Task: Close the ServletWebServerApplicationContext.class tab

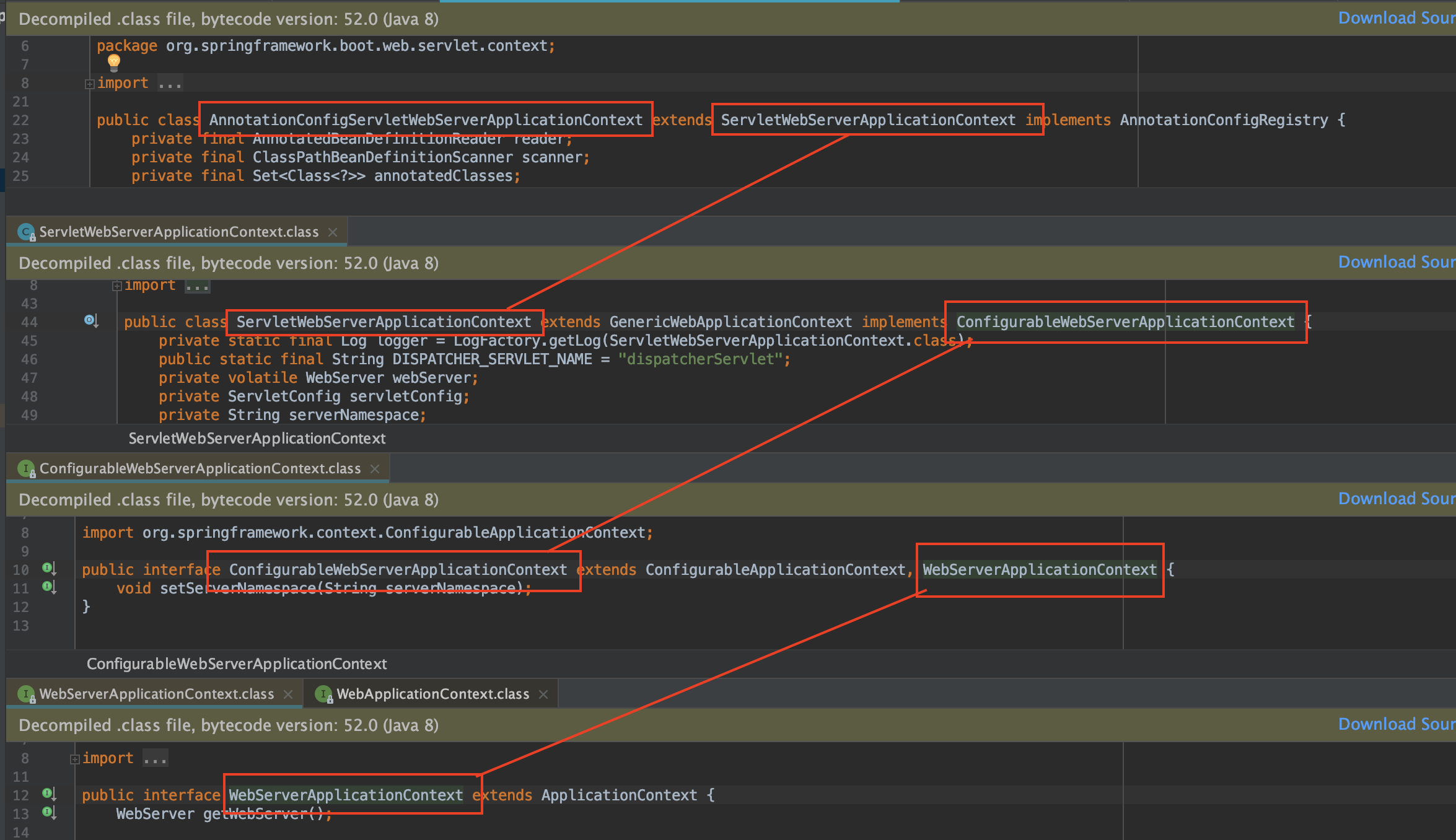Action: [333, 232]
